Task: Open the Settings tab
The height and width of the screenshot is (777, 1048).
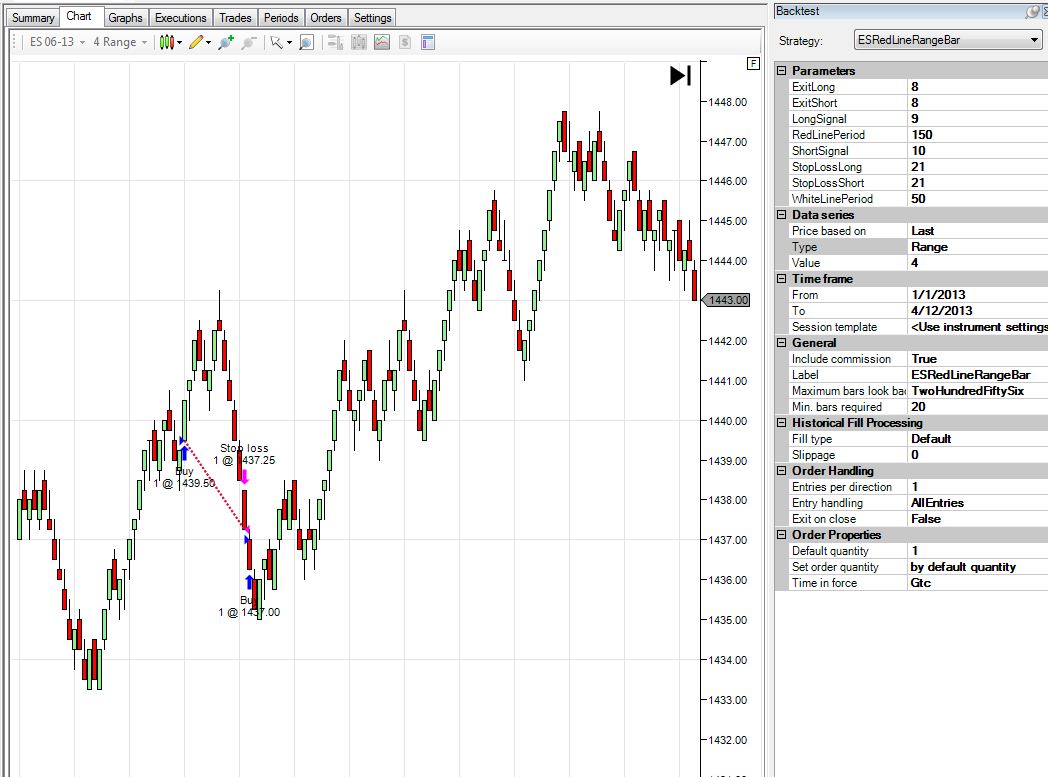Action: tap(372, 18)
